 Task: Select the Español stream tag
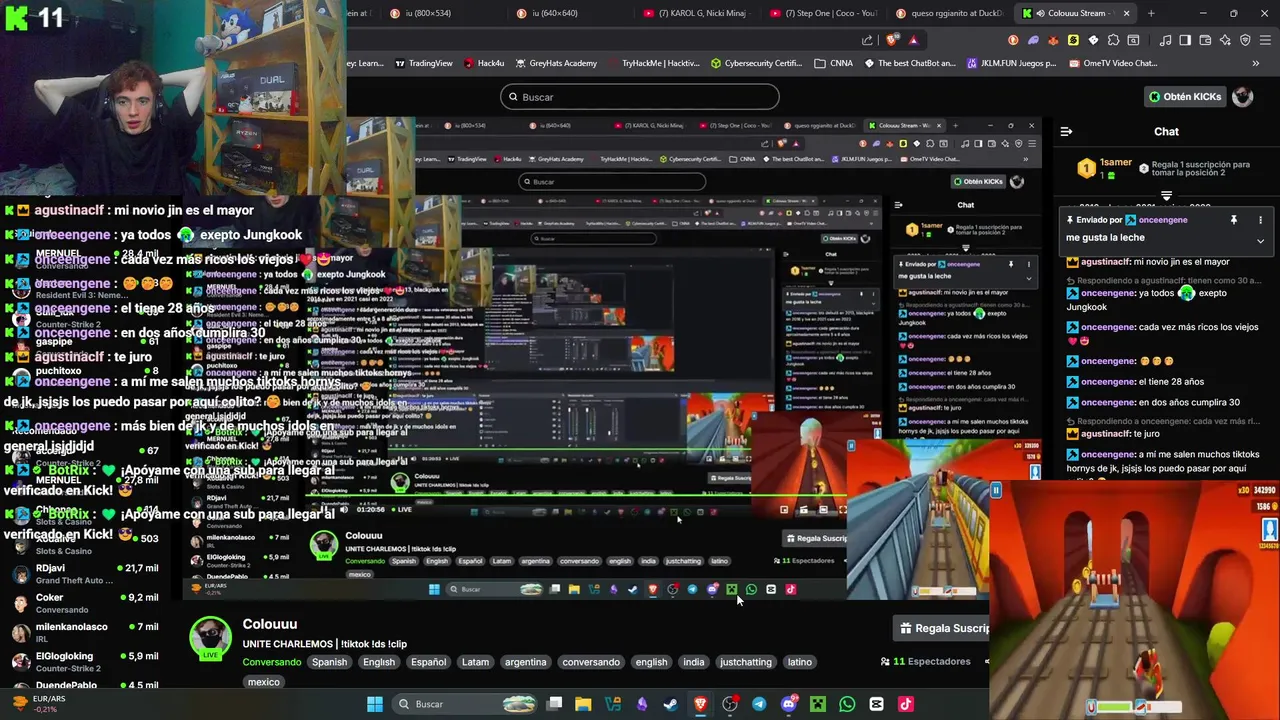coord(428,662)
